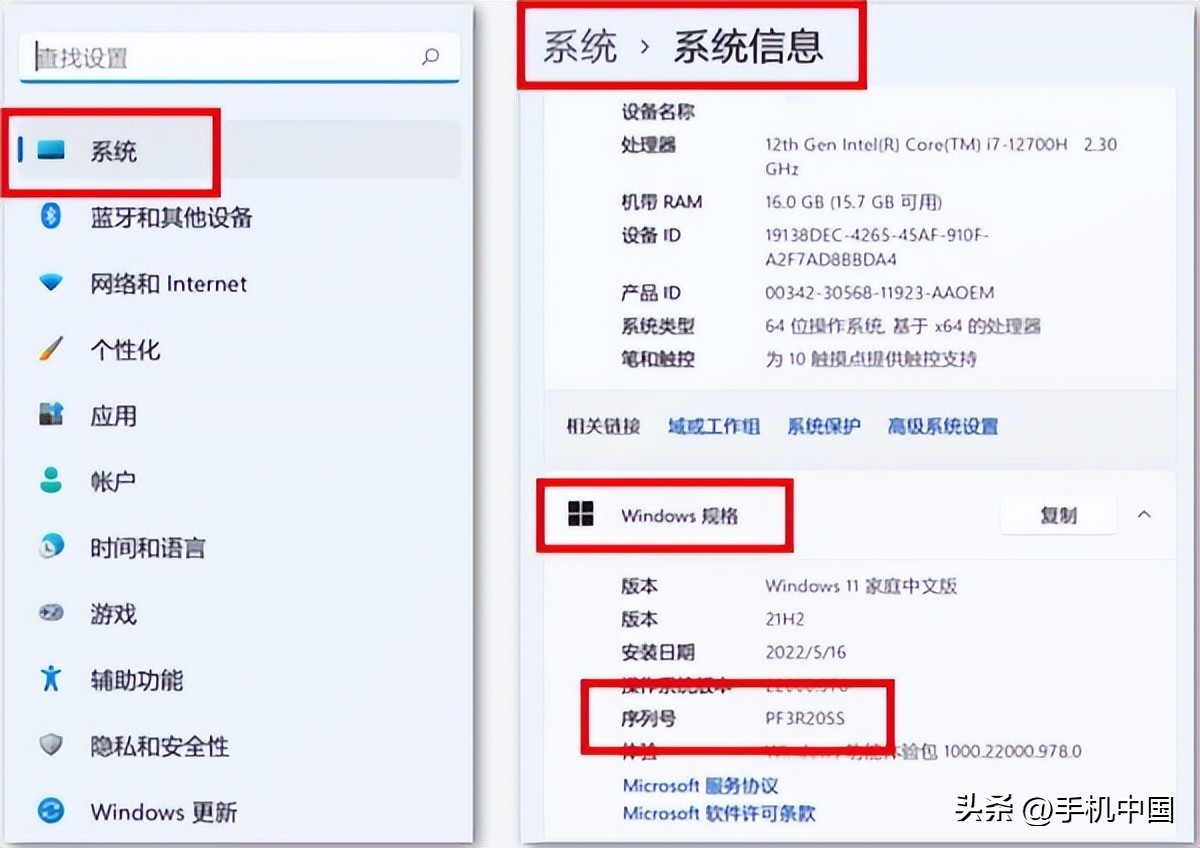Open the Windows Update refresh icon
Viewport: 1200px width, 848px height.
[x=51, y=811]
